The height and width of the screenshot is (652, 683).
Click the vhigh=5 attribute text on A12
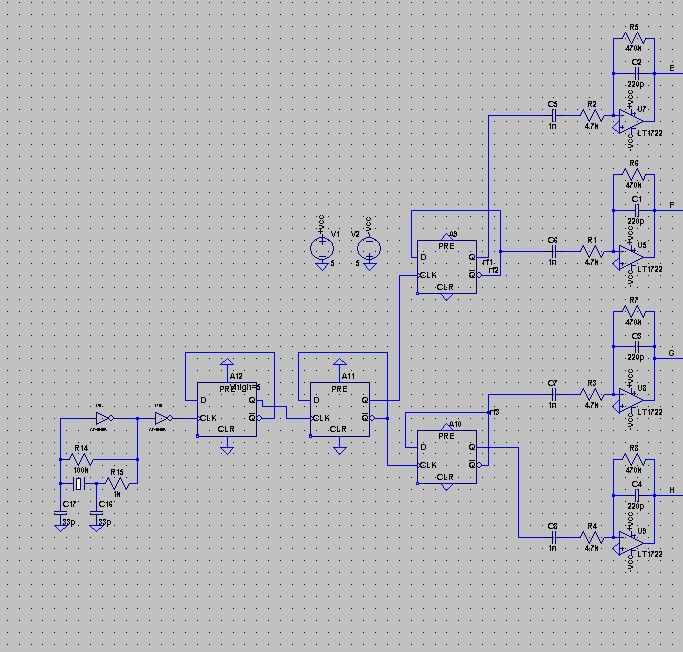246,387
